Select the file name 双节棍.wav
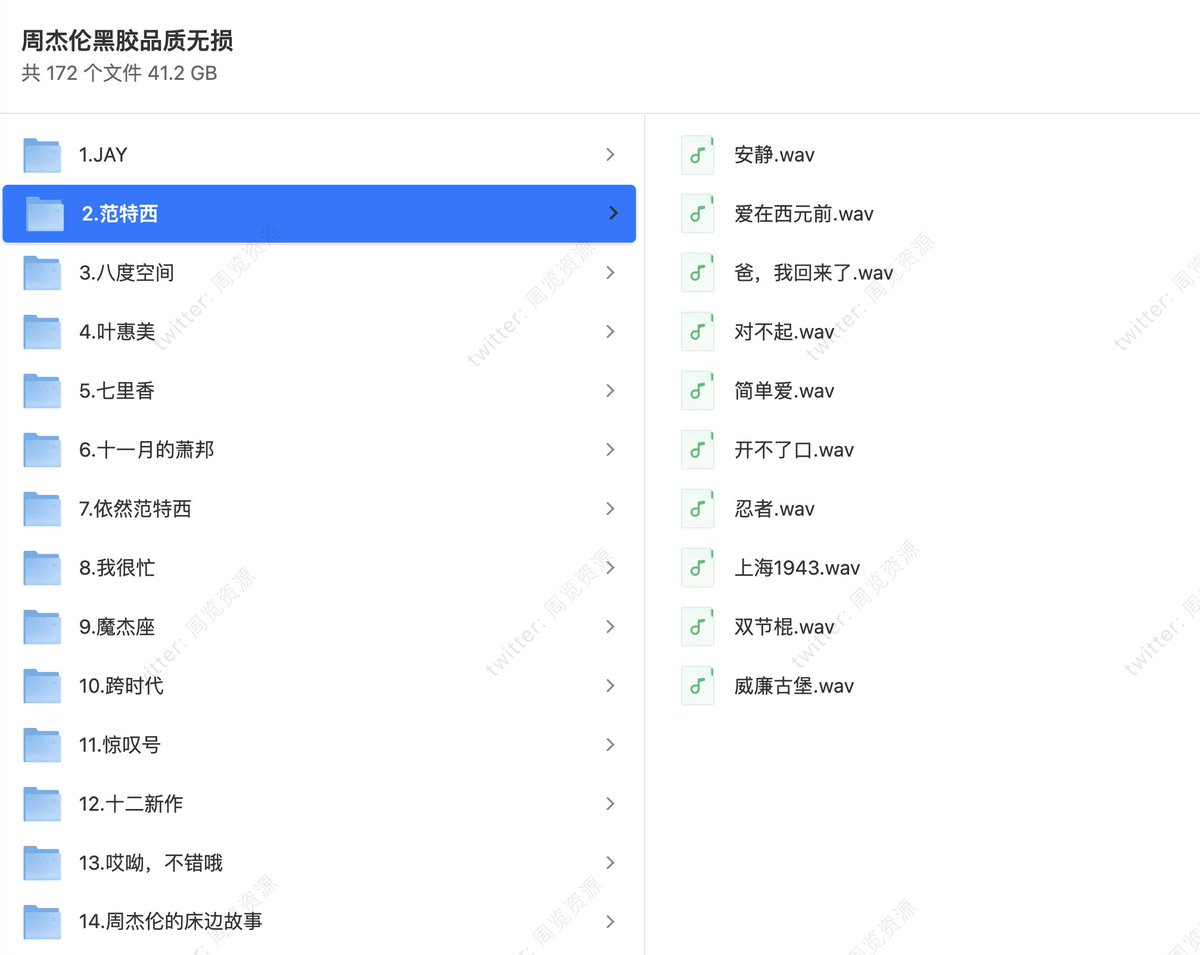This screenshot has height=955, width=1200. (x=784, y=627)
